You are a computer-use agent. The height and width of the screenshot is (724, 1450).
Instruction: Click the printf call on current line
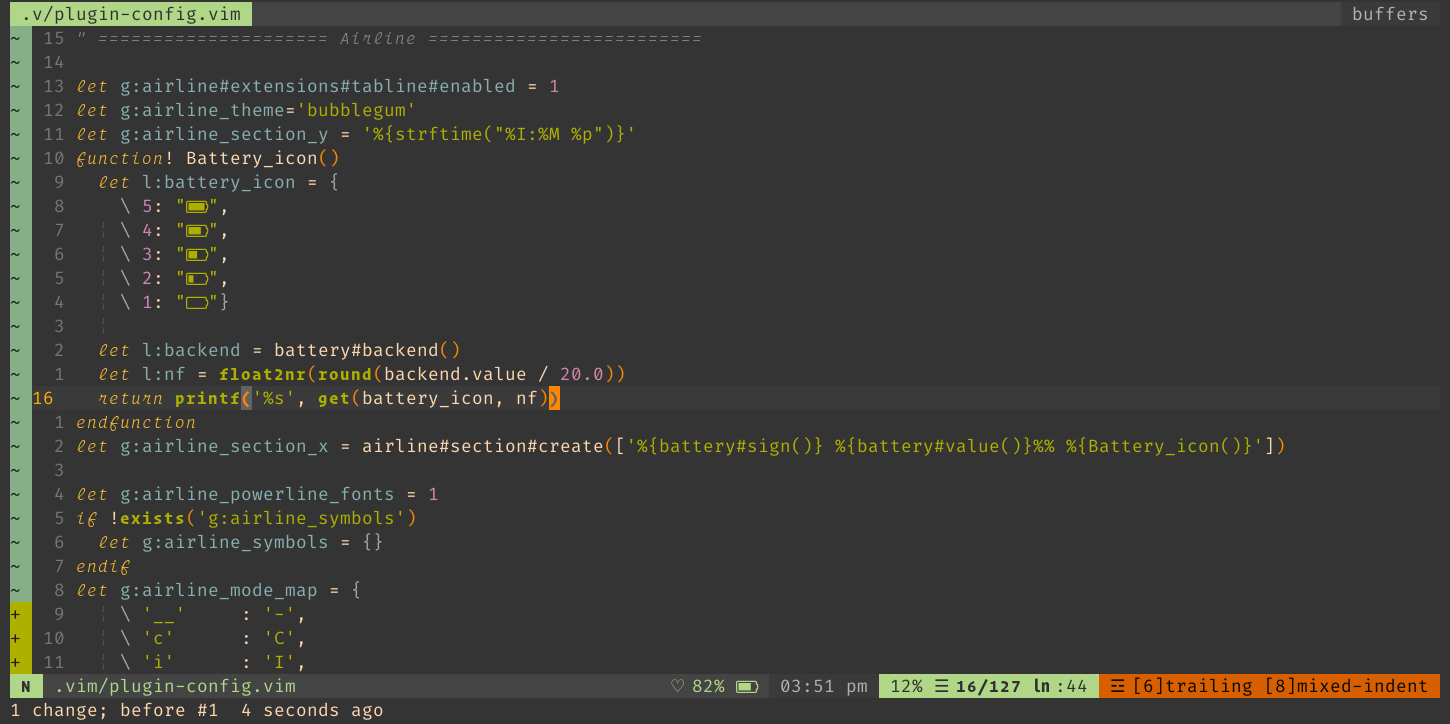(208, 398)
